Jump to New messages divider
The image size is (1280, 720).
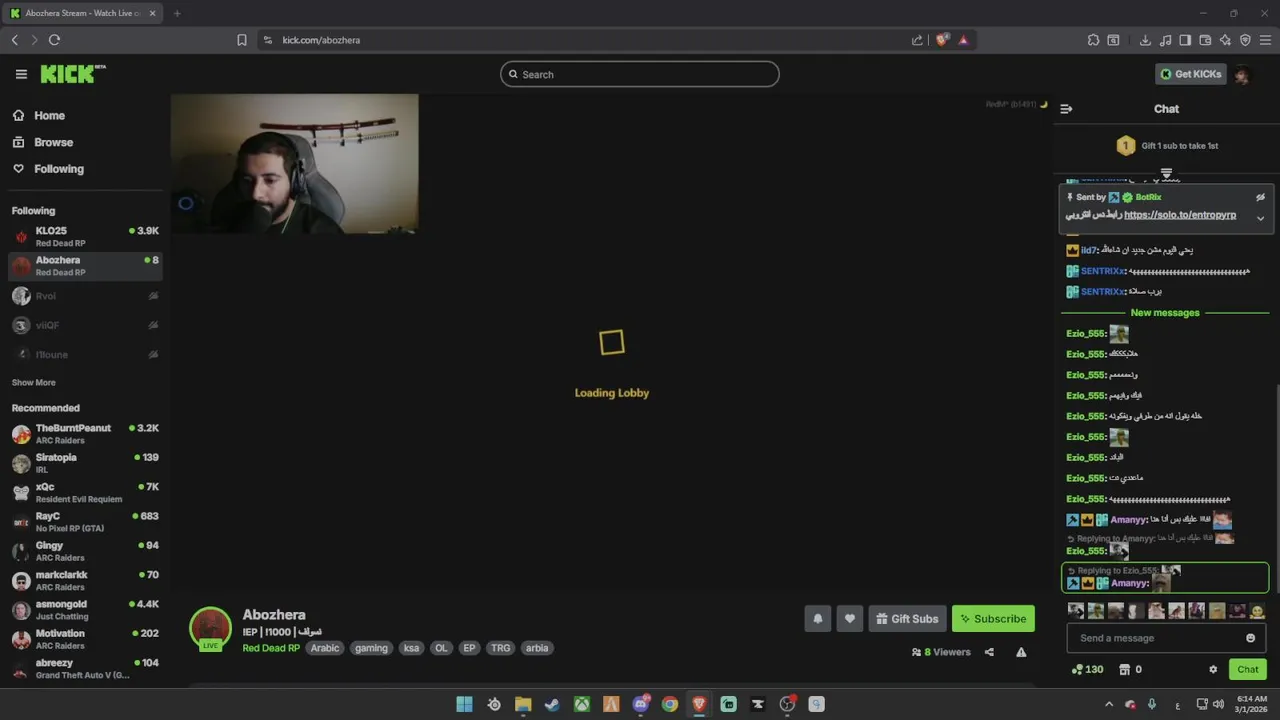tap(1165, 313)
